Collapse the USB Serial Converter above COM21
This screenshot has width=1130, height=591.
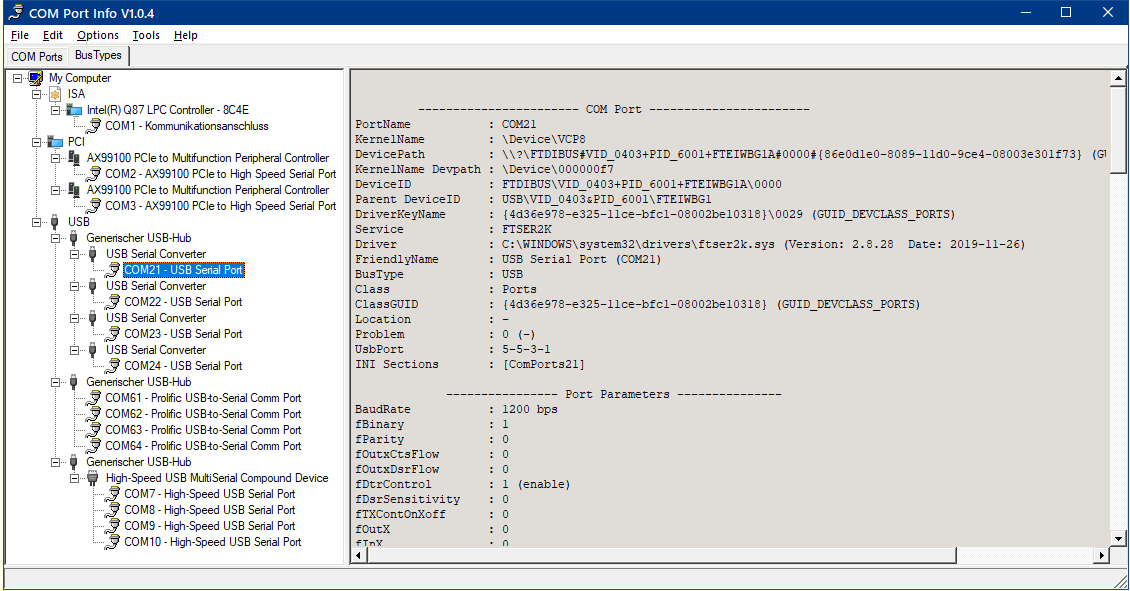[74, 254]
